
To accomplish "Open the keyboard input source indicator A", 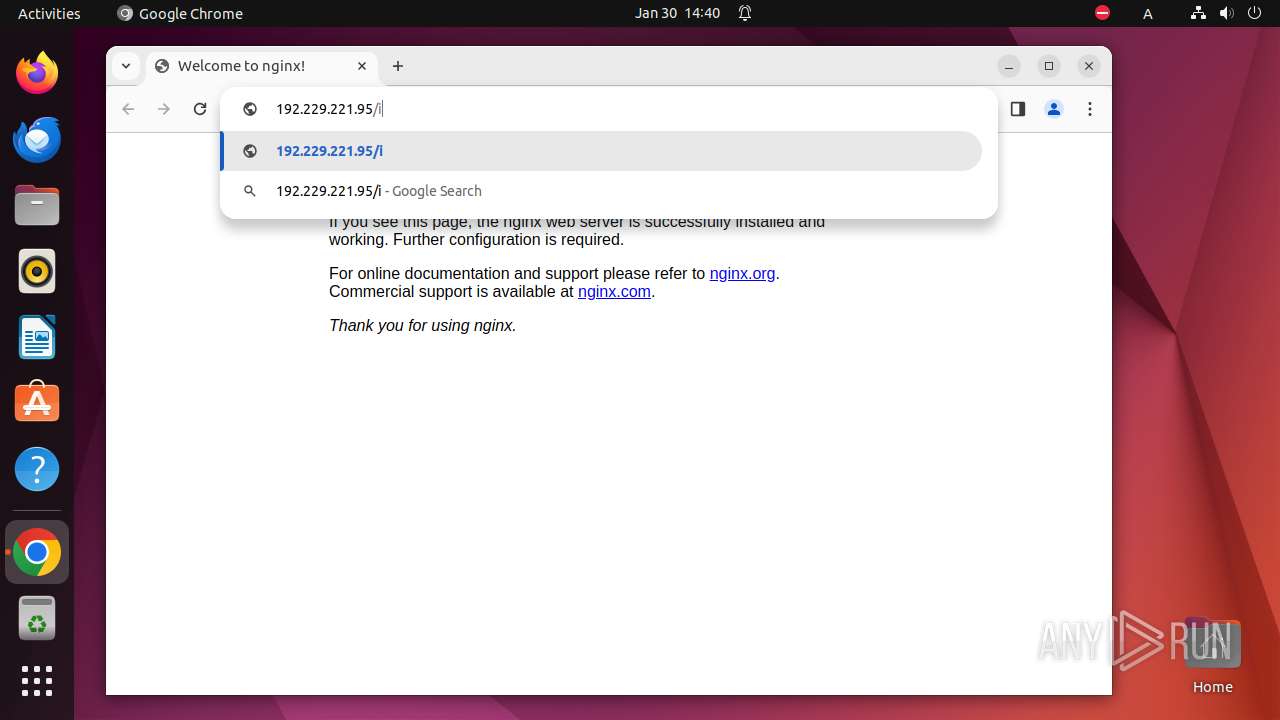I will click(1148, 13).
